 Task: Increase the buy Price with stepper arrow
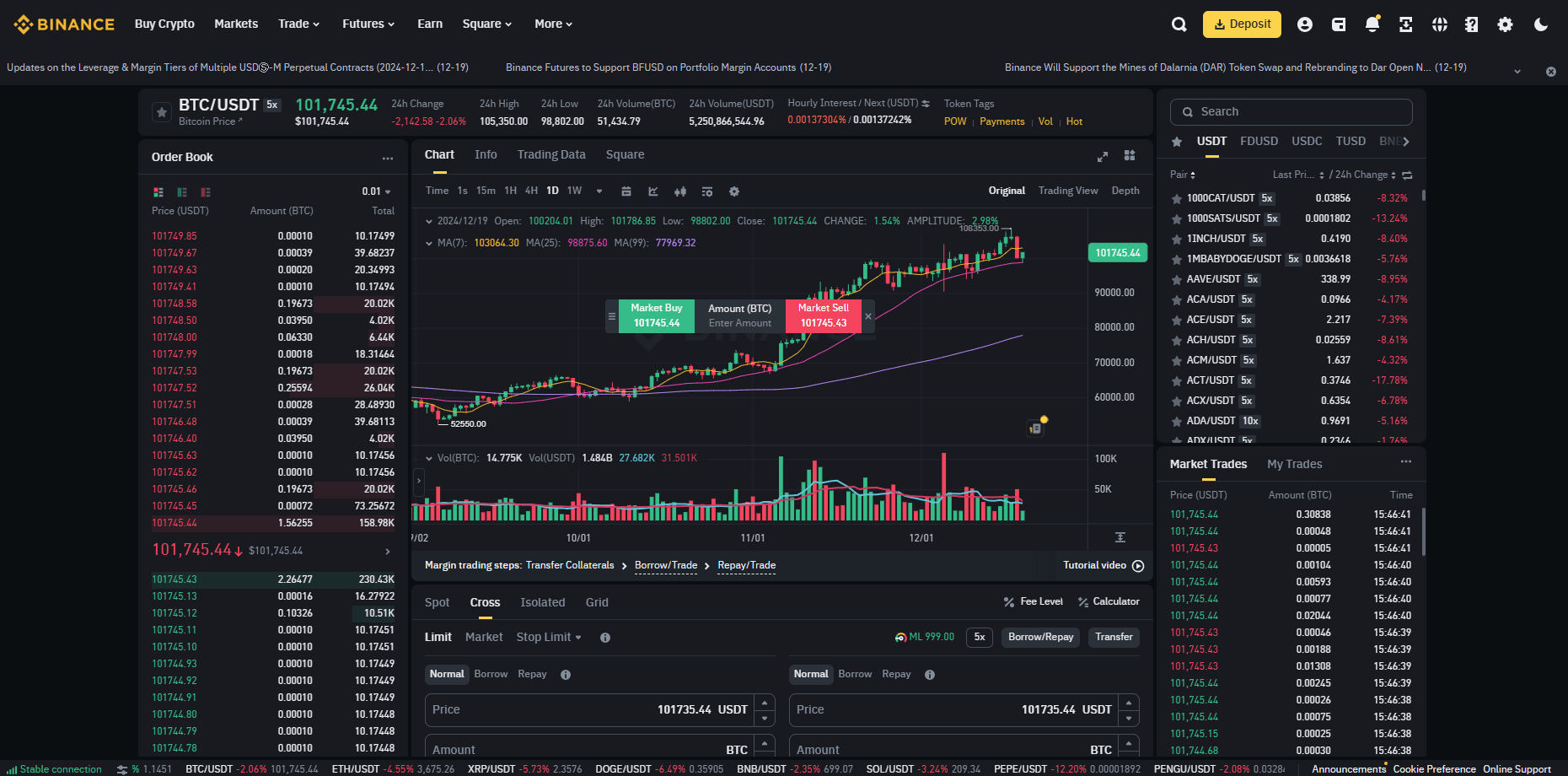pyautogui.click(x=765, y=702)
